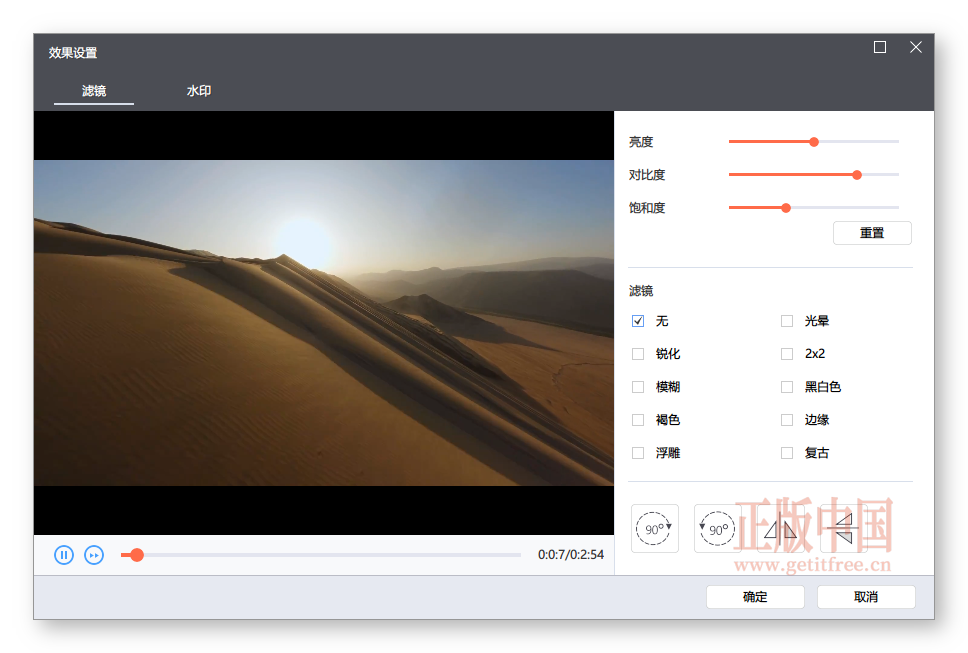This screenshot has width=968, height=653.
Task: Maximize the 效果设置 window
Action: [880, 47]
